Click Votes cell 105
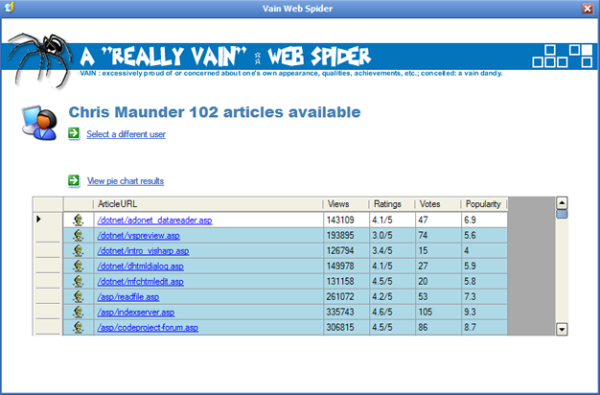This screenshot has width=600, height=395. (438, 312)
